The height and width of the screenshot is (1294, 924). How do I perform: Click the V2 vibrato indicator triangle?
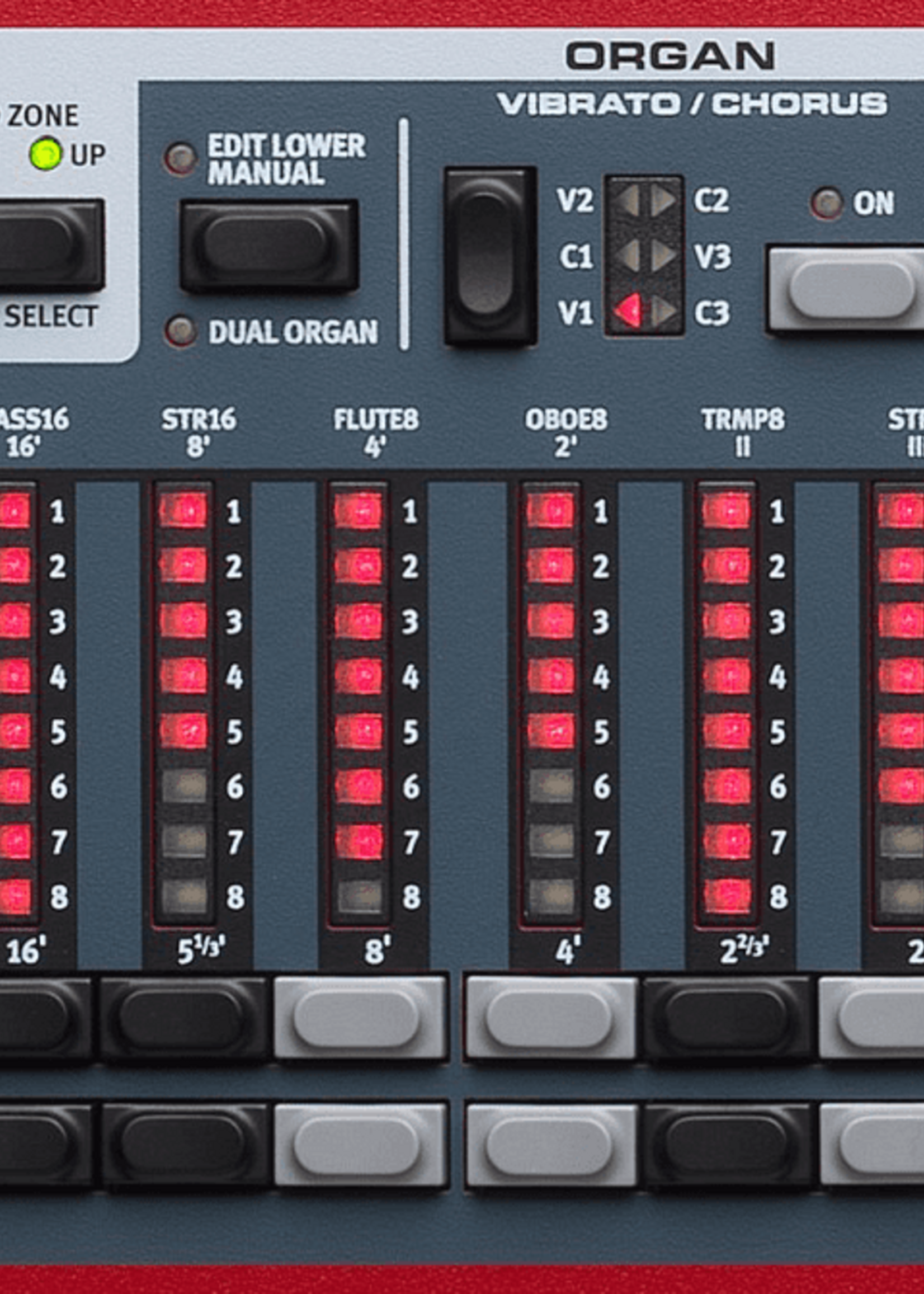click(x=627, y=200)
